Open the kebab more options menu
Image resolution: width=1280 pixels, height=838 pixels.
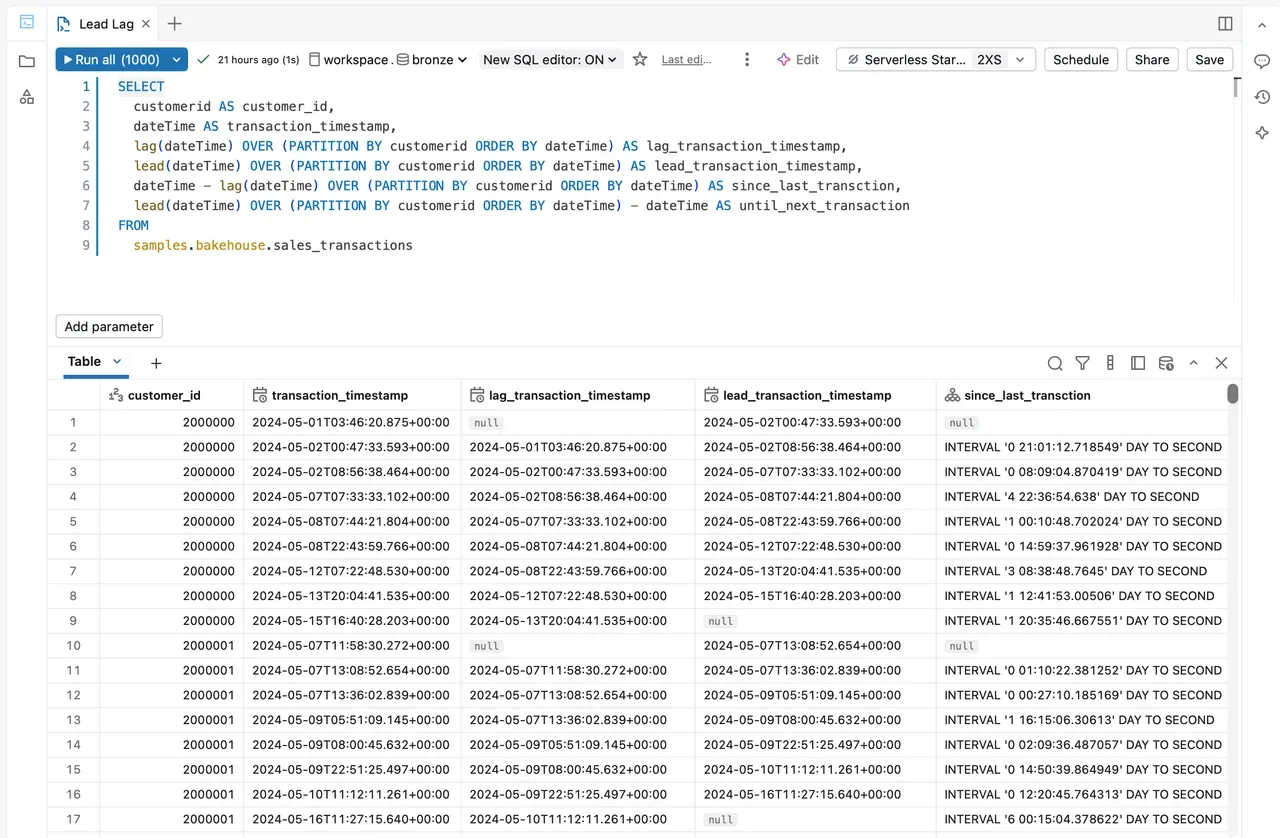point(747,60)
